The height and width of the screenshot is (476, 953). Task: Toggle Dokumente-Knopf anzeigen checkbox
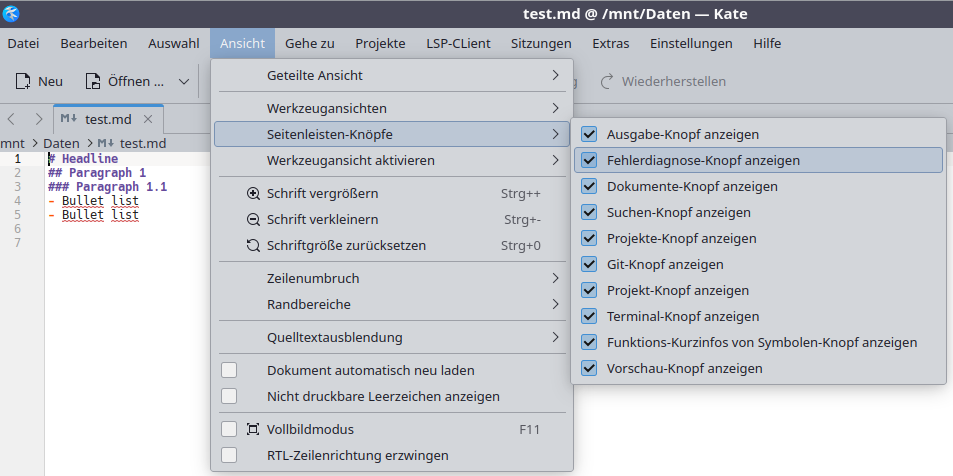pyautogui.click(x=588, y=186)
